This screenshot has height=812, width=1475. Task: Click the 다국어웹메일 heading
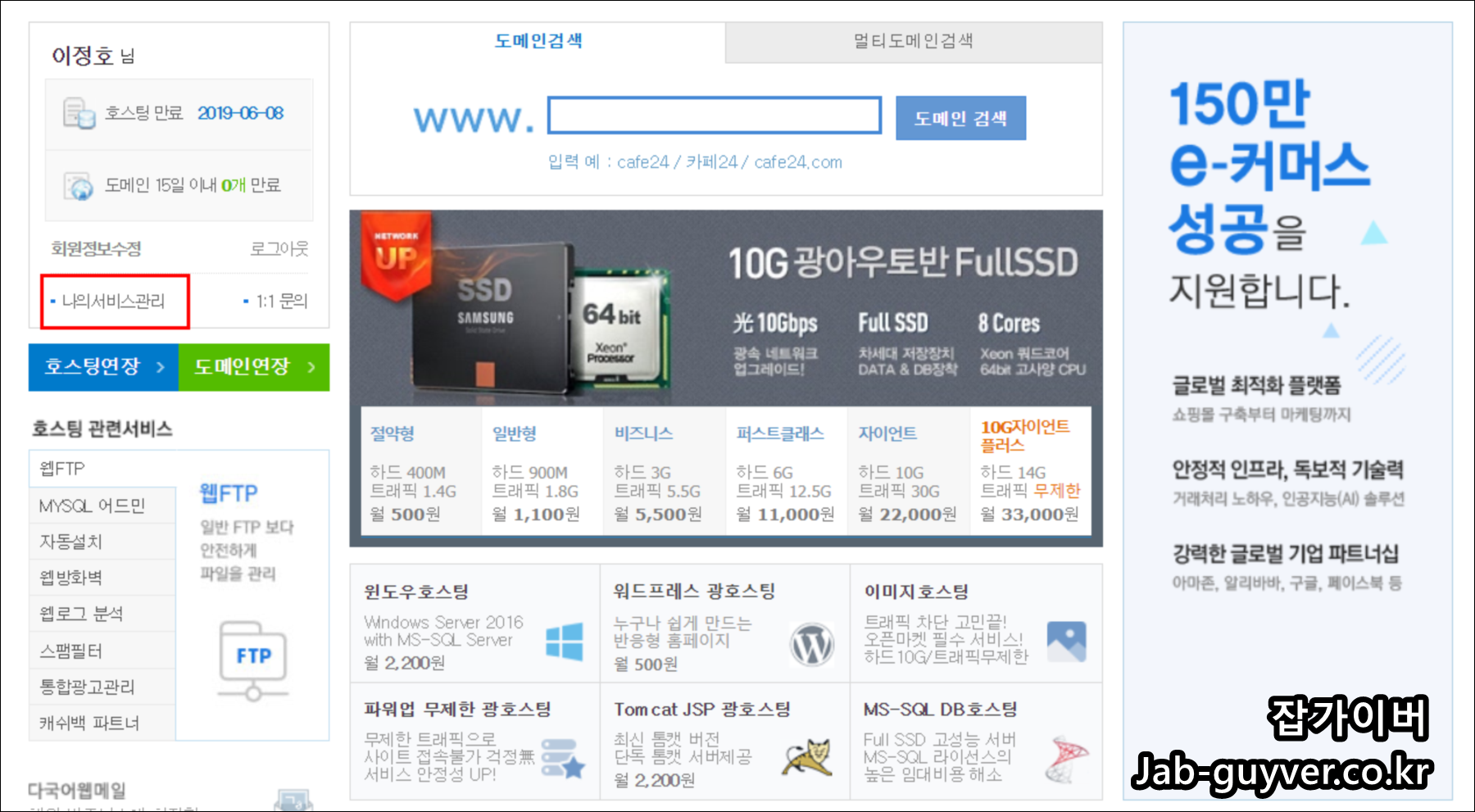(77, 791)
